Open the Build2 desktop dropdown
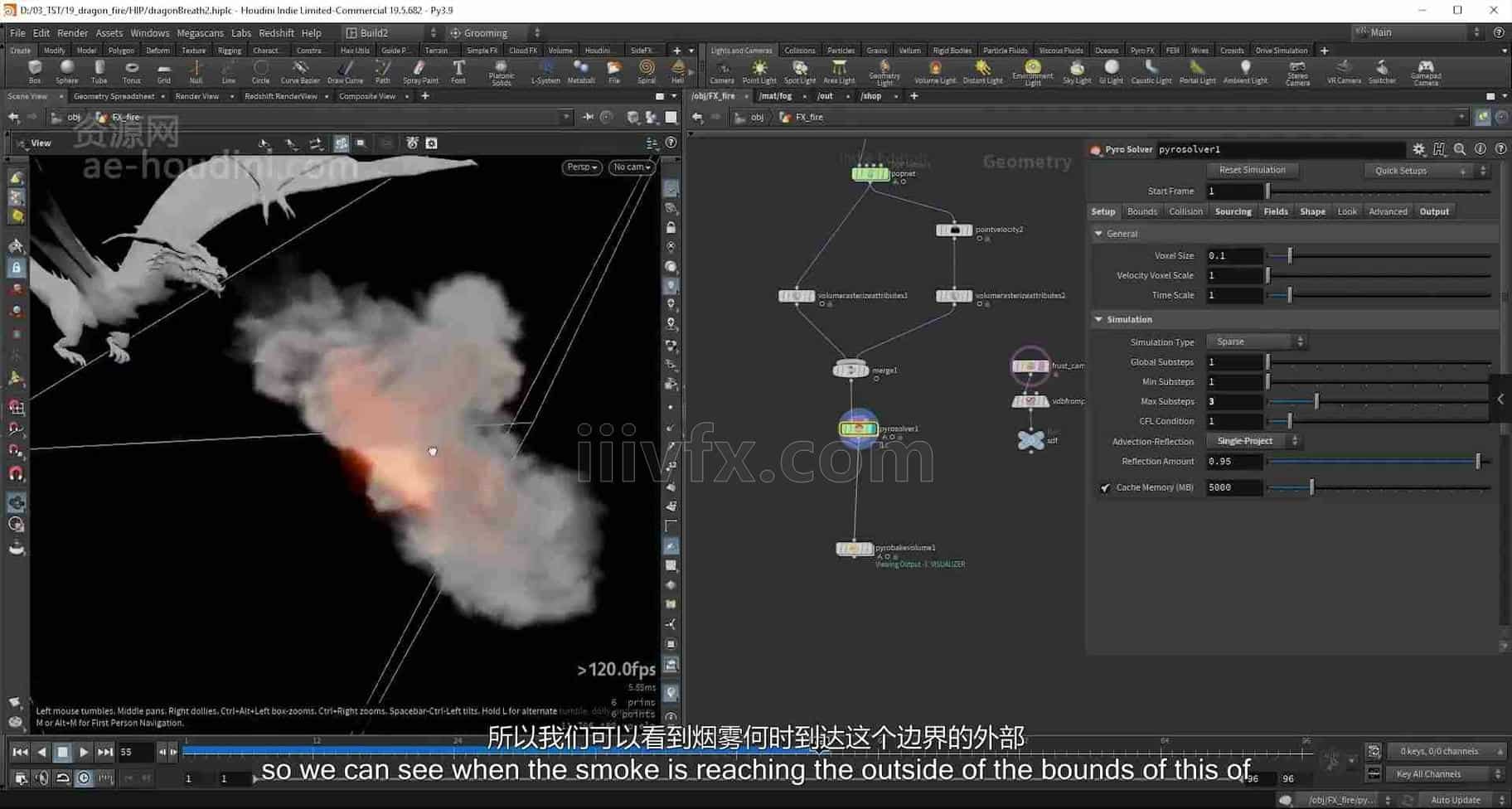 point(391,33)
